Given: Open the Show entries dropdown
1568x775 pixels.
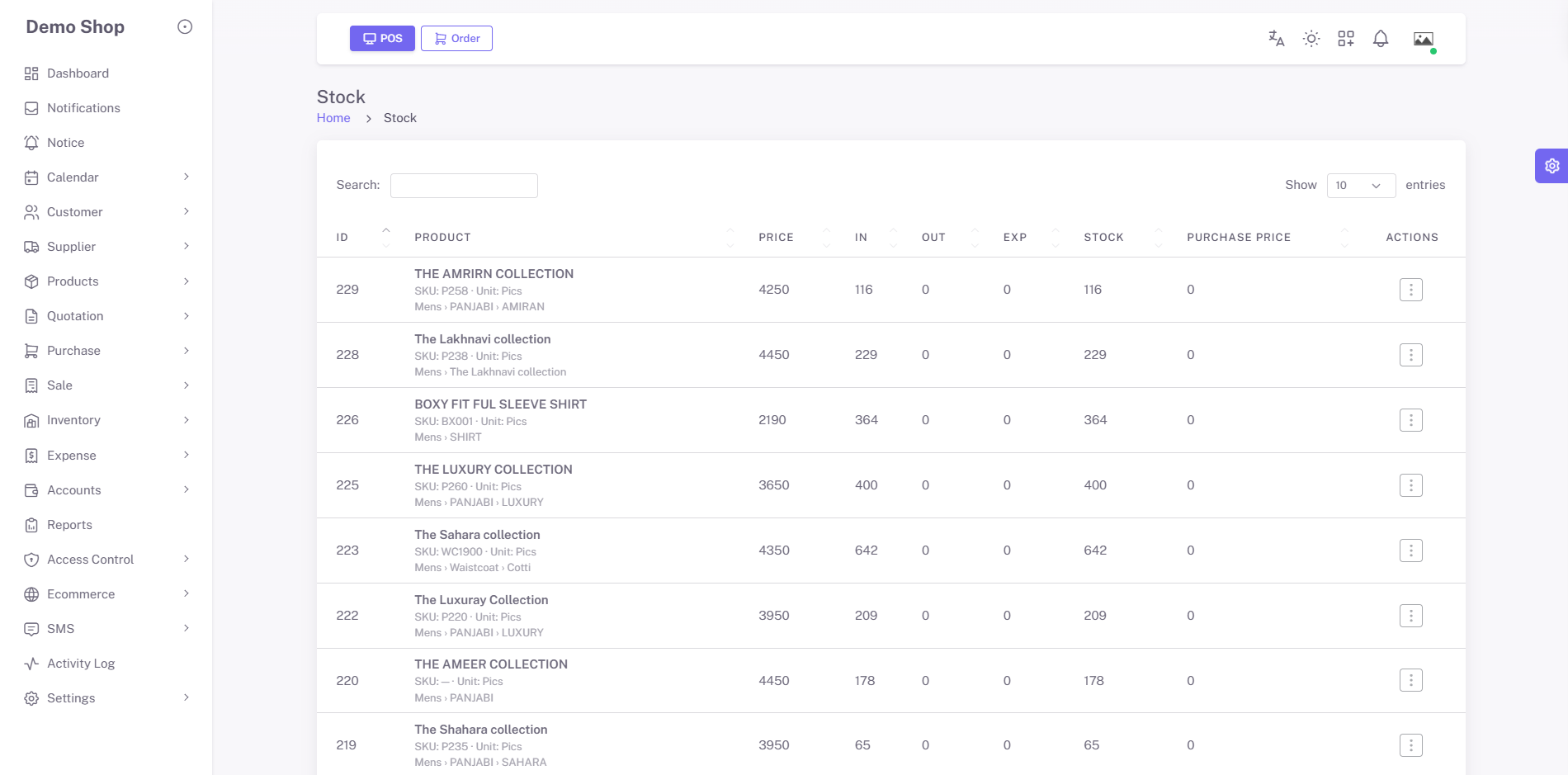Looking at the screenshot, I should coord(1361,186).
